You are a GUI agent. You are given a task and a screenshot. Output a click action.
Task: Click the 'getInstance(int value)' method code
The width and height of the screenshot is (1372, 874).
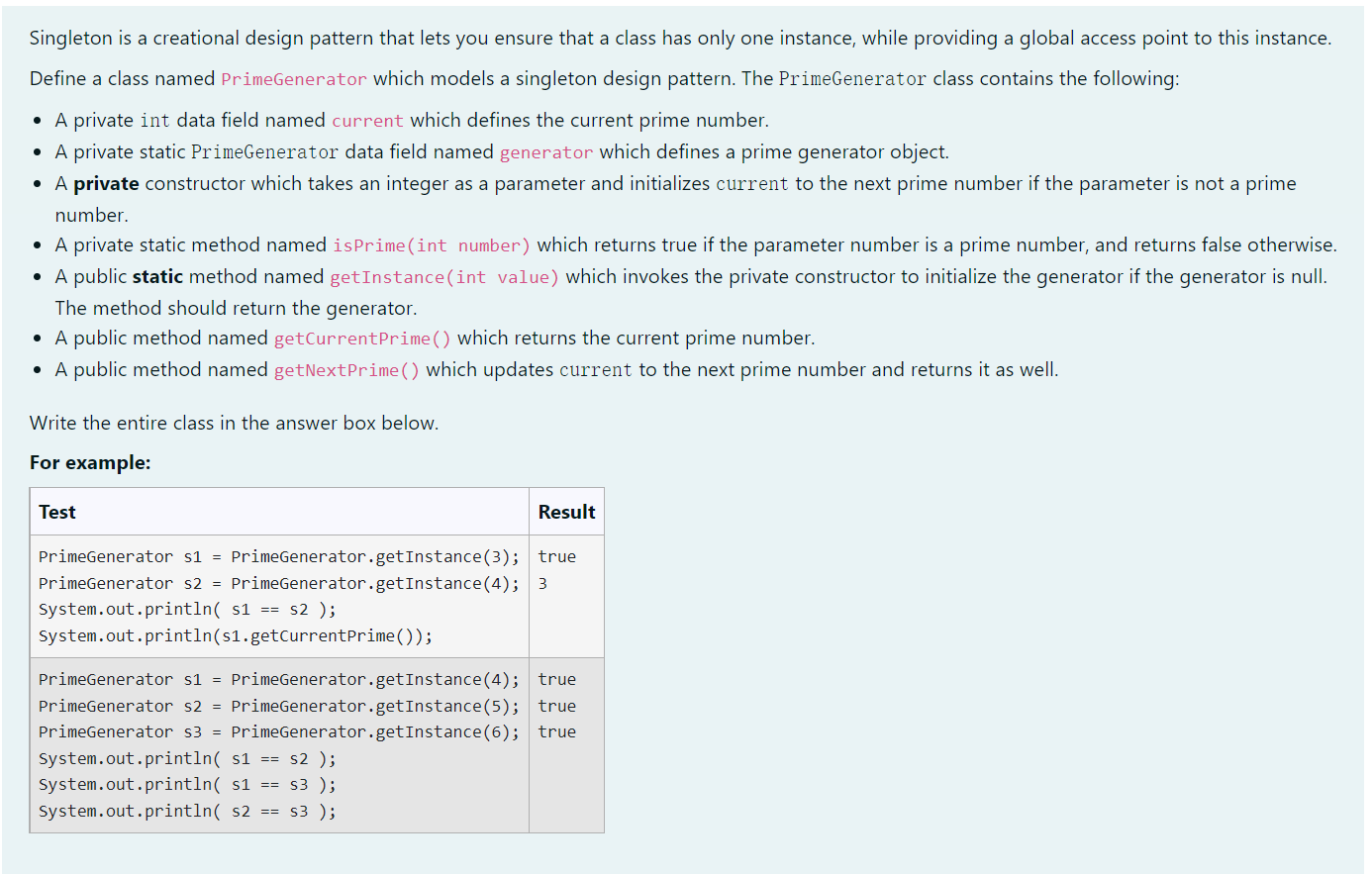tap(444, 277)
